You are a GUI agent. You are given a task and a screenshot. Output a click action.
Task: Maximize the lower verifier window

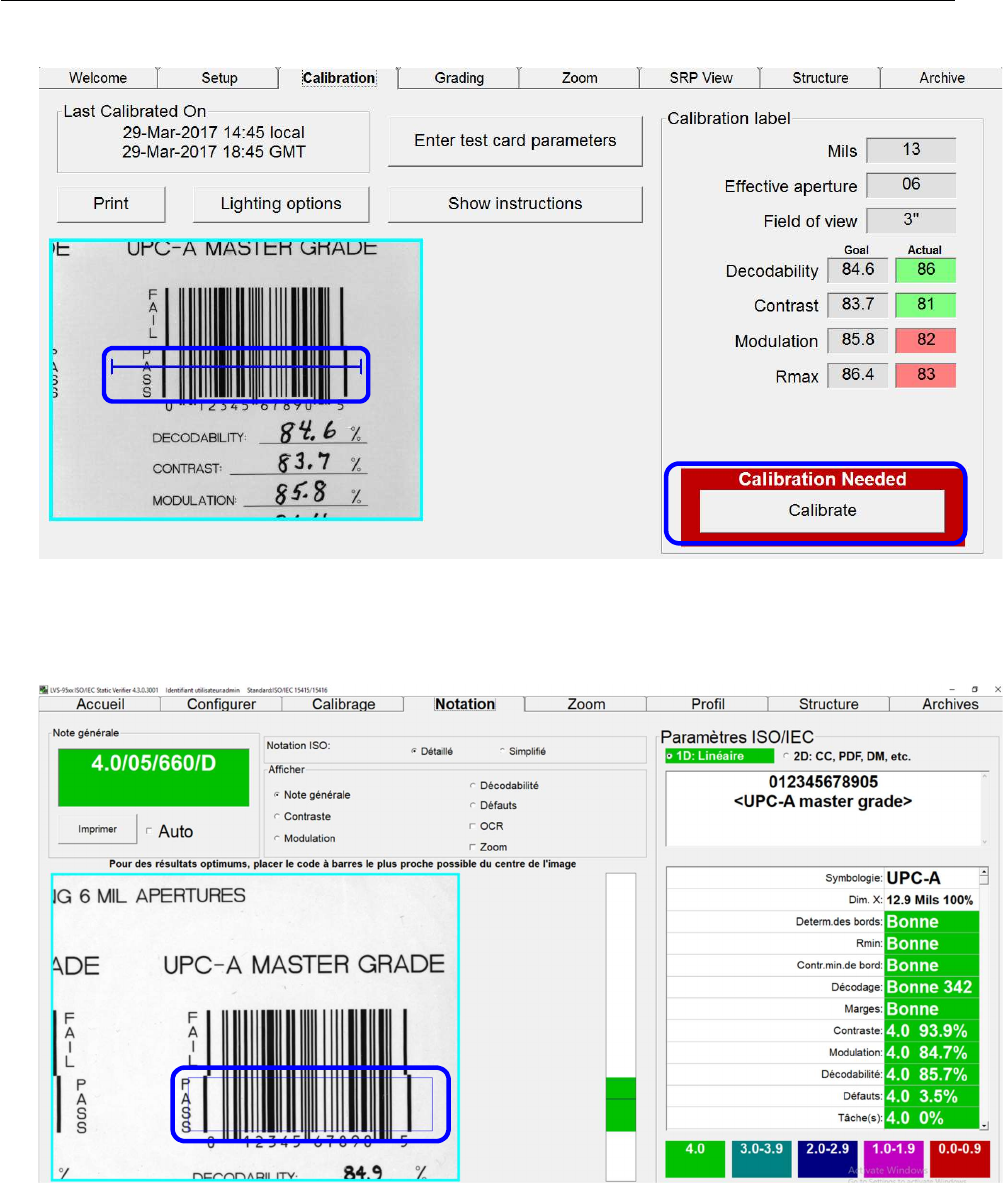point(975,689)
